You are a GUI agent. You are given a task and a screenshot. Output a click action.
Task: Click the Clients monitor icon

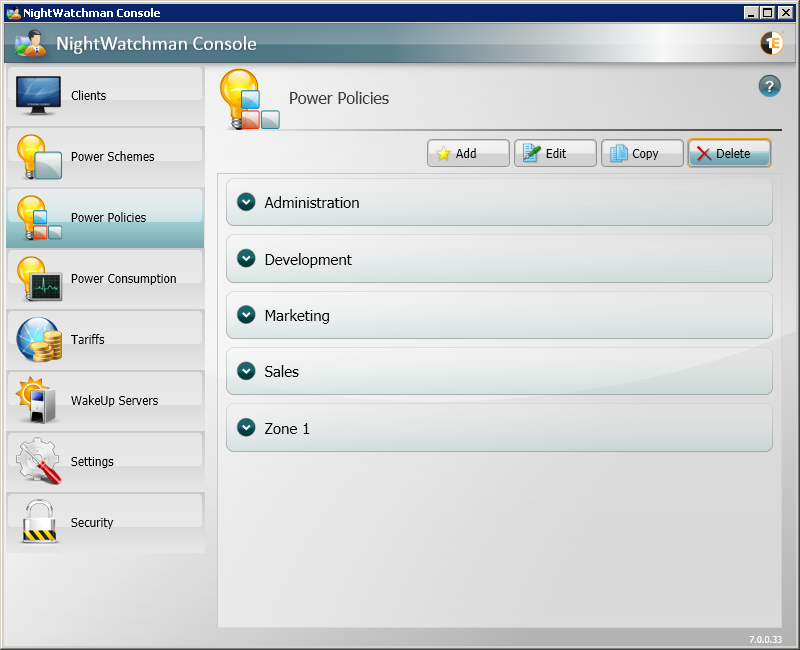click(39, 96)
